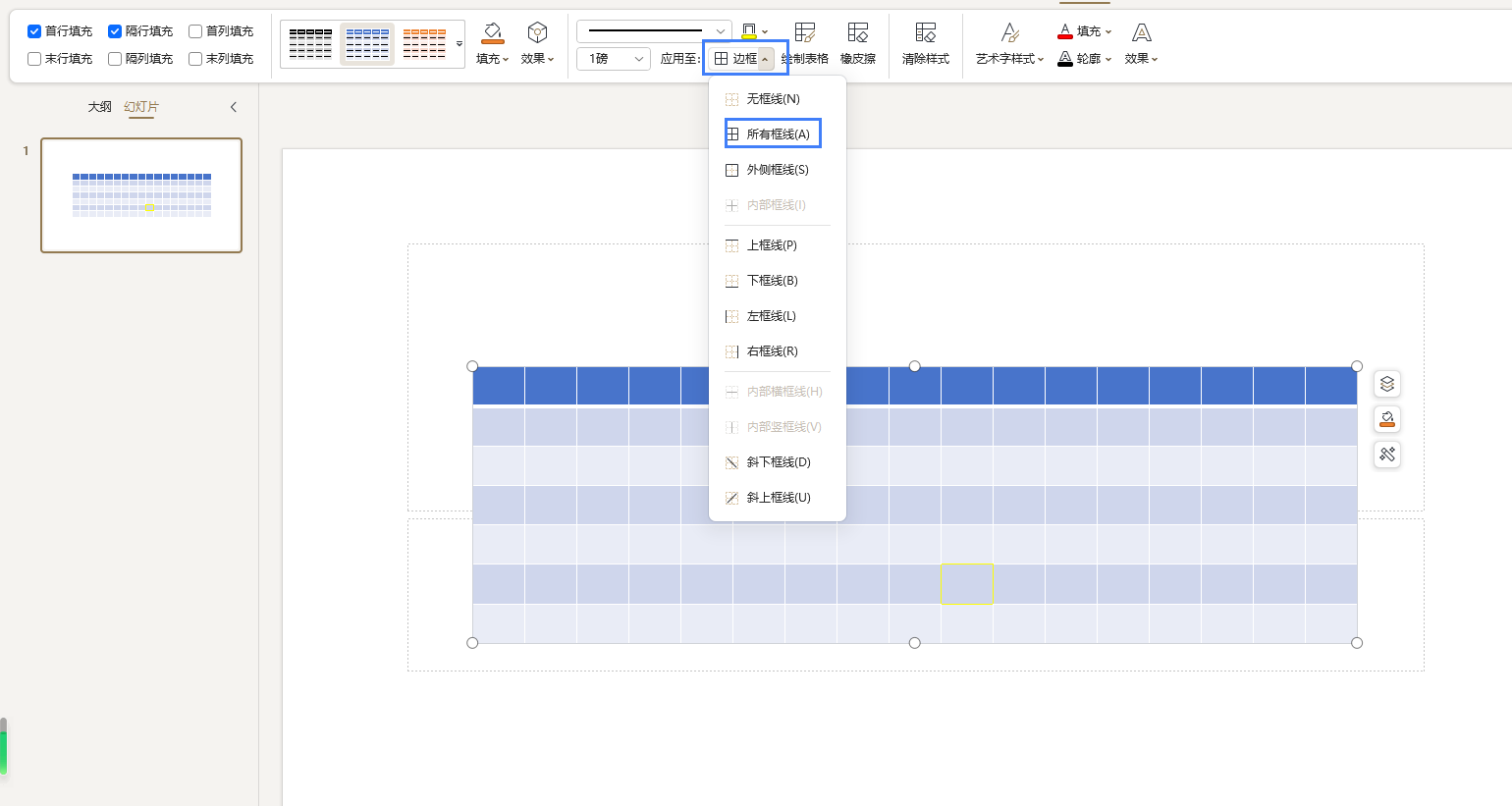1512x806 pixels.
Task: Click the floating design tools icon
Action: pos(1387,455)
